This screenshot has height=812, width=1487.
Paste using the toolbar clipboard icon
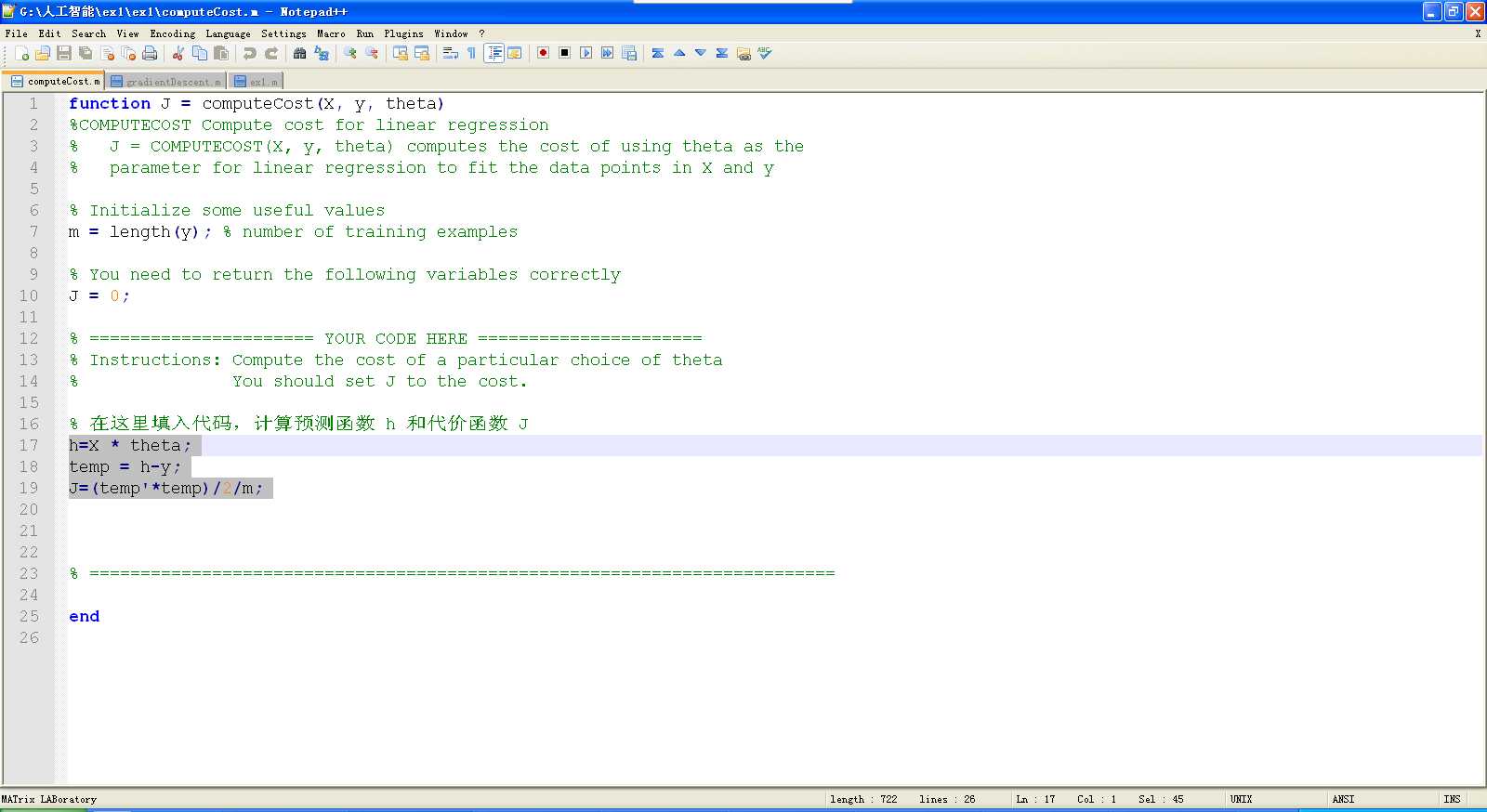(x=220, y=54)
